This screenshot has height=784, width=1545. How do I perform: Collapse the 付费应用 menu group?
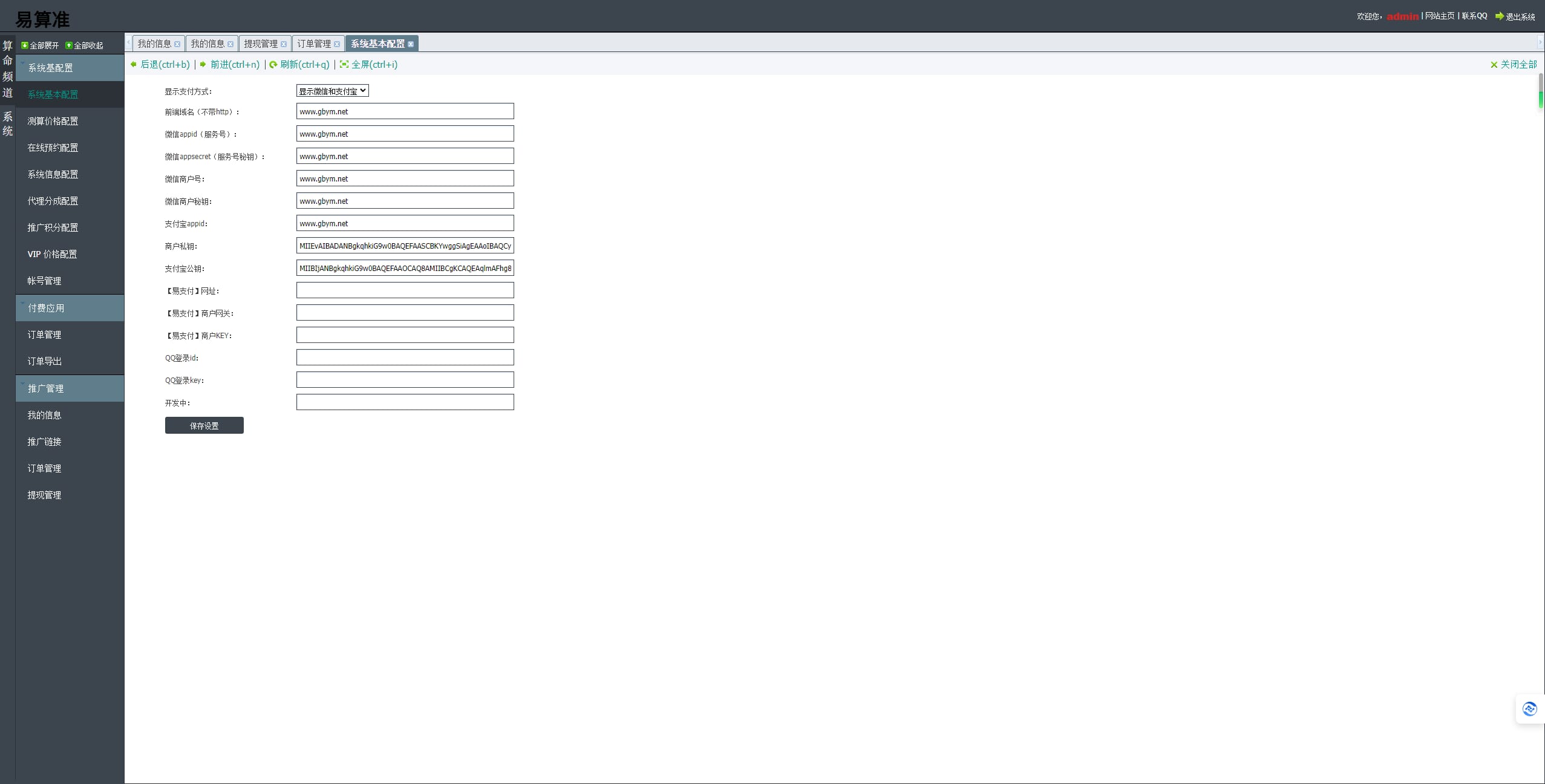[70, 308]
